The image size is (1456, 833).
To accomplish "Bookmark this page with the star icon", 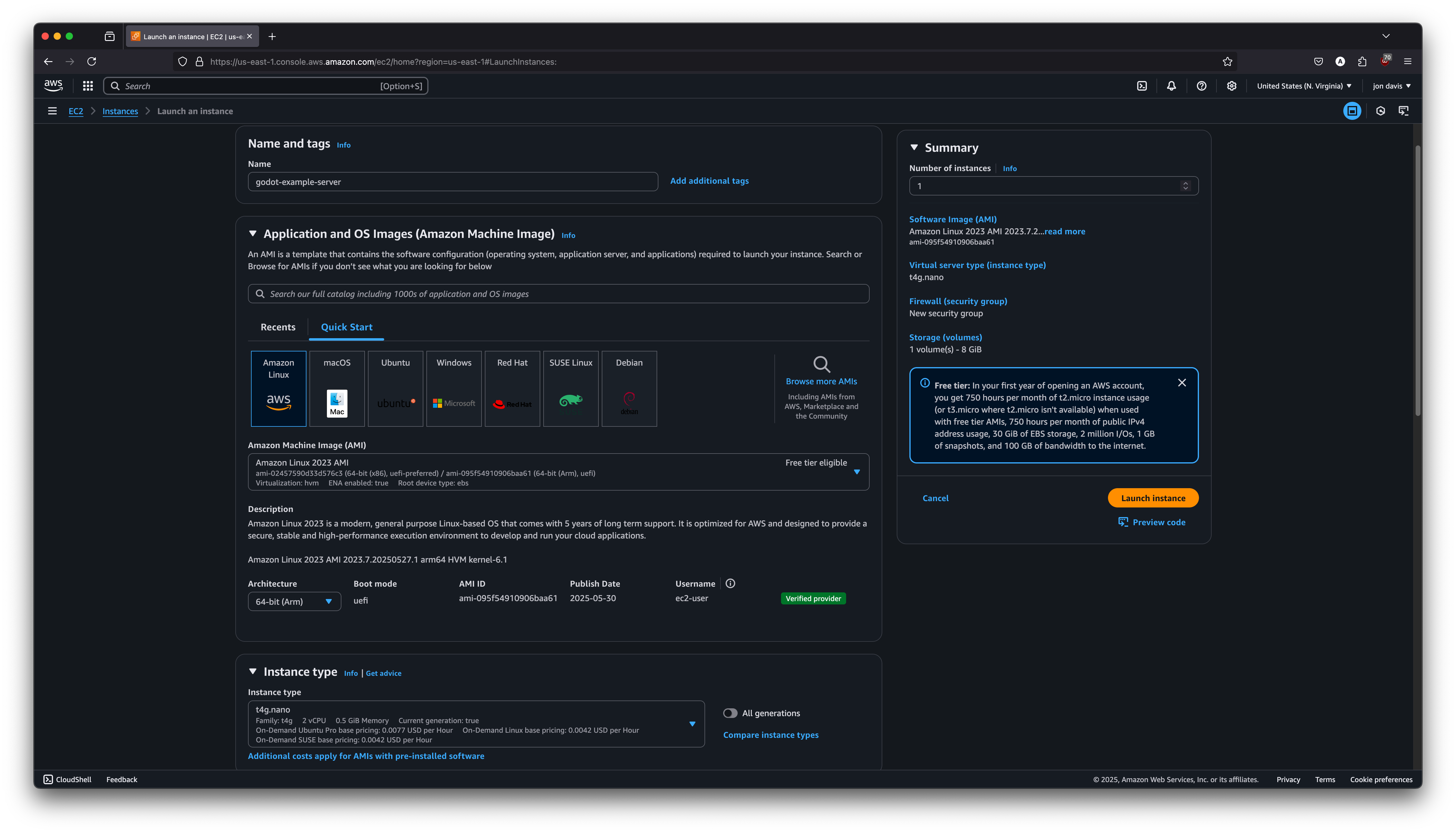I will (1227, 61).
